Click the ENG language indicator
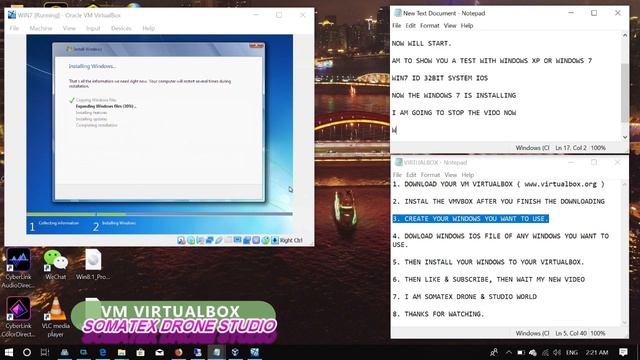Image resolution: width=640 pixels, height=360 pixels. point(572,352)
